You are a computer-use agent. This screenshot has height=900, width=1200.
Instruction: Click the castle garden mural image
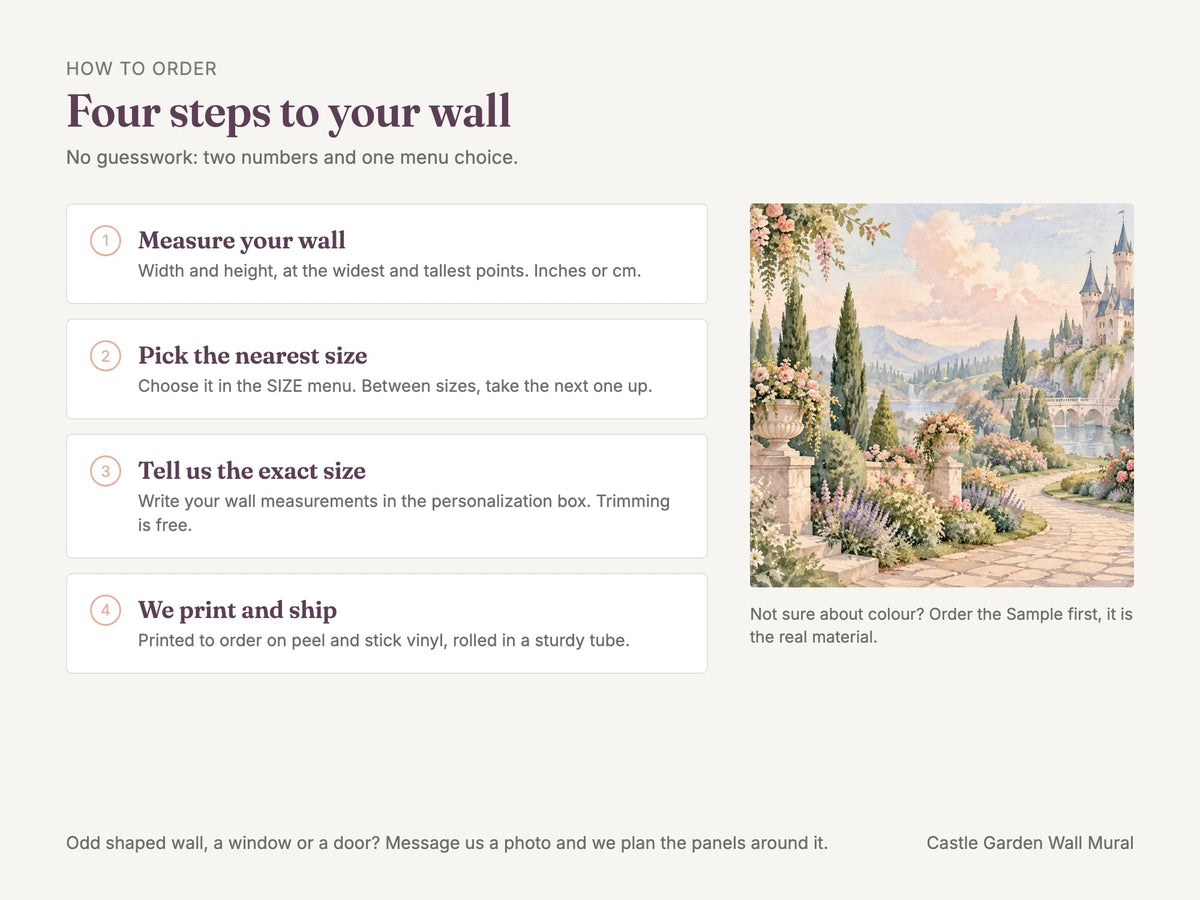pyautogui.click(x=942, y=395)
